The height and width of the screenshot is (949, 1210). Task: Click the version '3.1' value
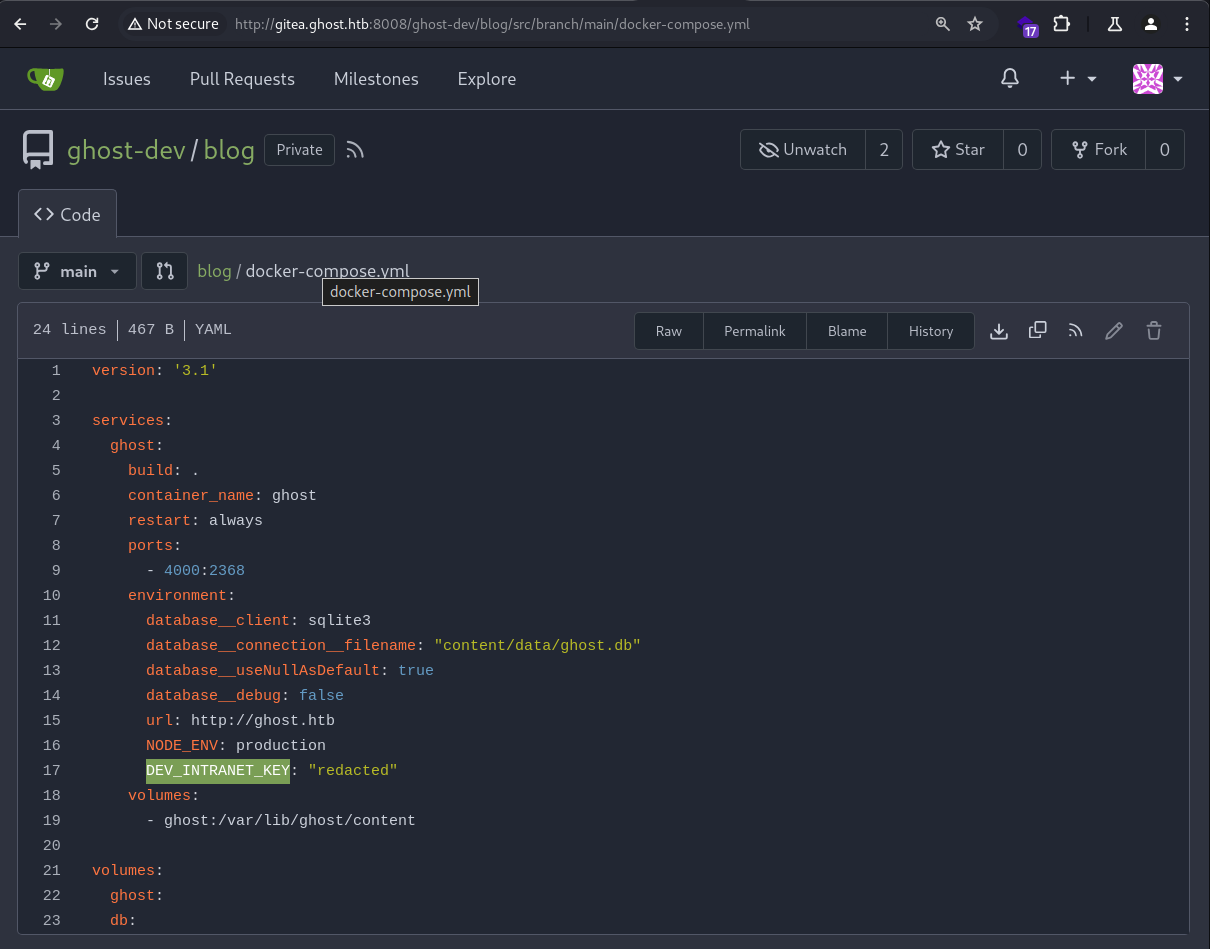(x=196, y=370)
